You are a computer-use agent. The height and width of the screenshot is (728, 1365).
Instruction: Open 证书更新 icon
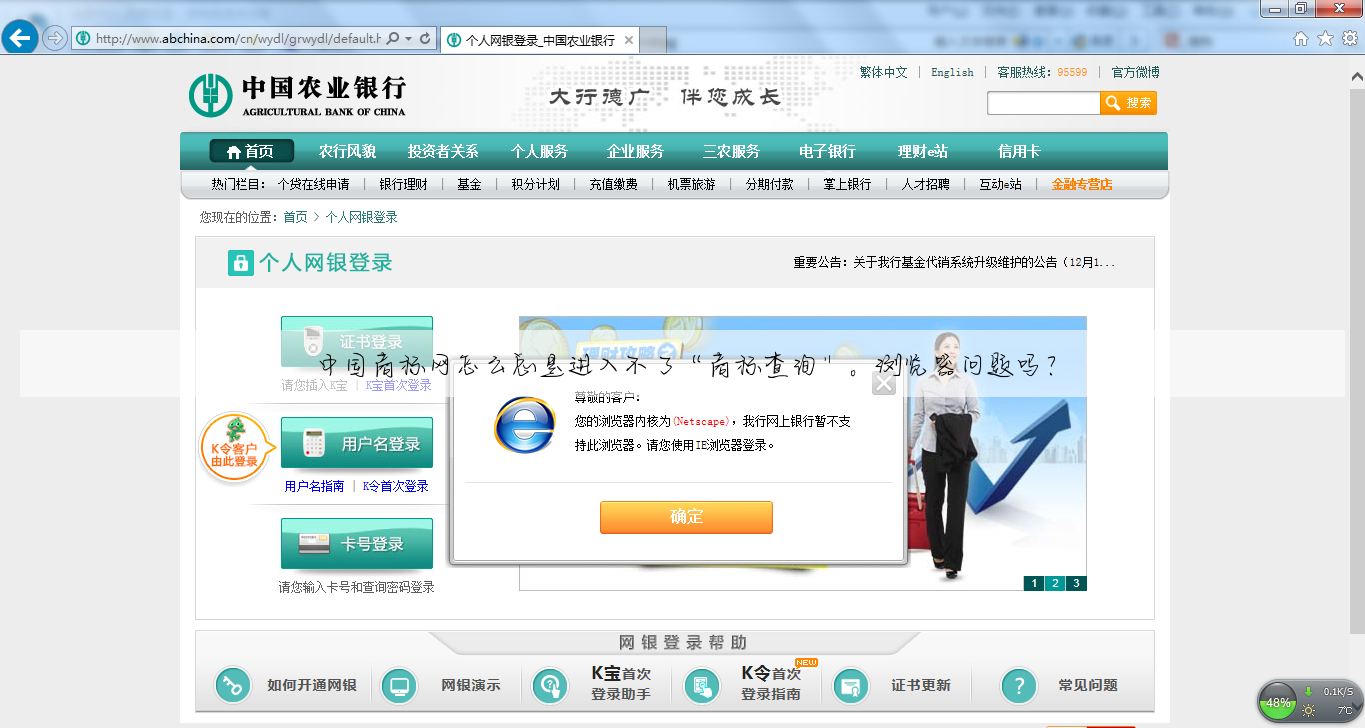[x=851, y=686]
